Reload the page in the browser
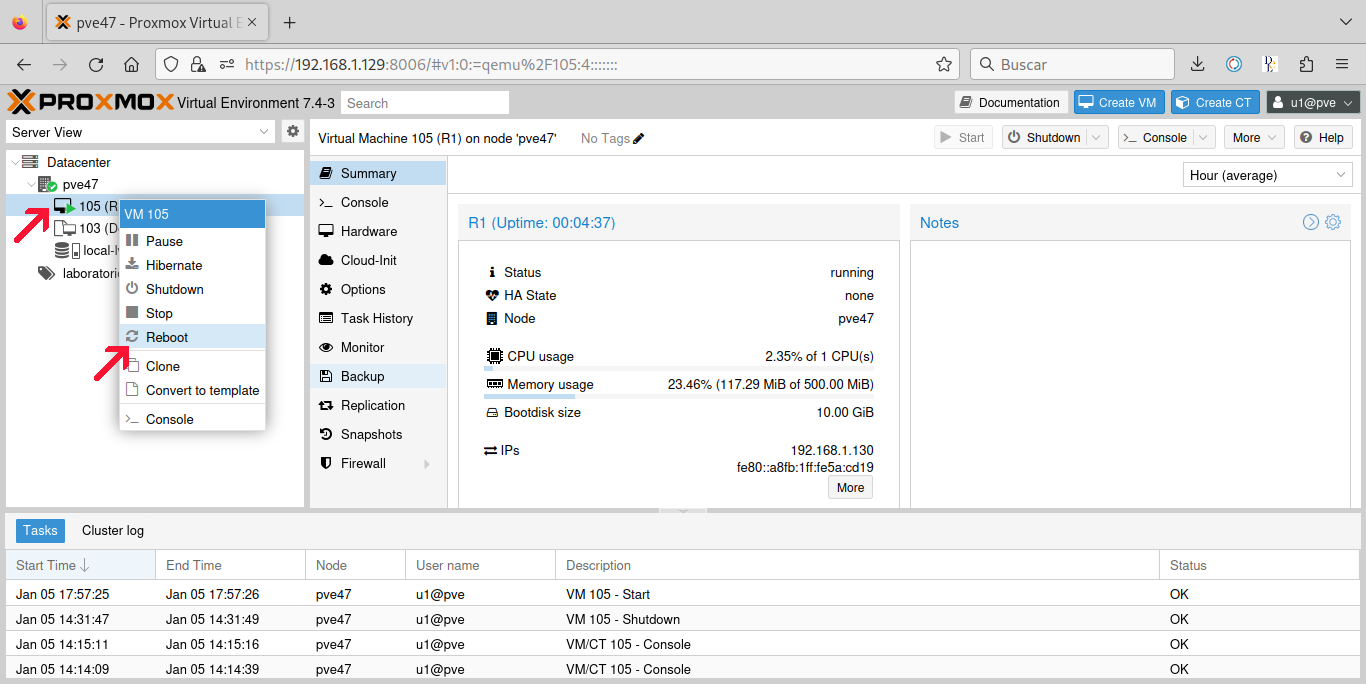The height and width of the screenshot is (684, 1366). (x=96, y=64)
